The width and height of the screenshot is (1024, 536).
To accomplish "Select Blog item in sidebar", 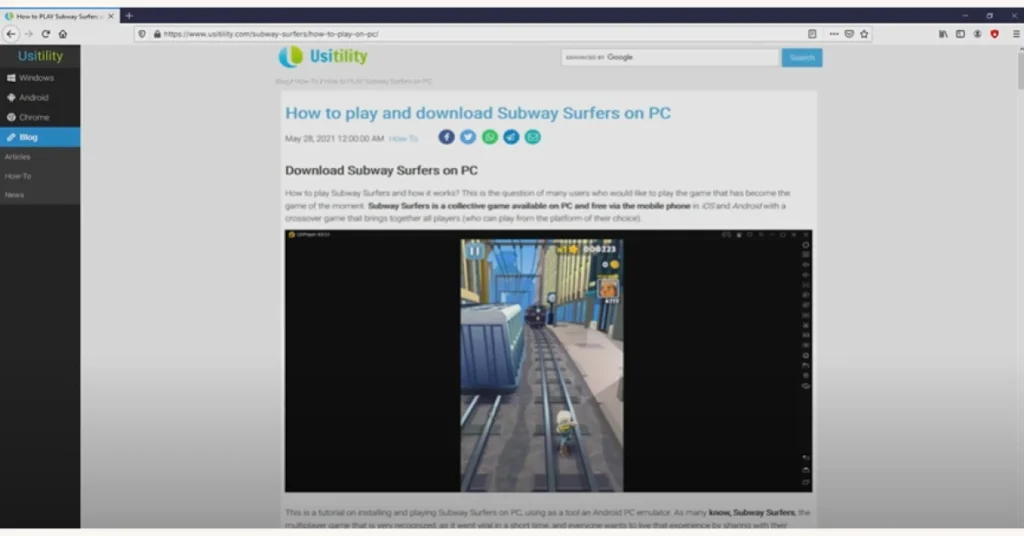I will coord(40,137).
